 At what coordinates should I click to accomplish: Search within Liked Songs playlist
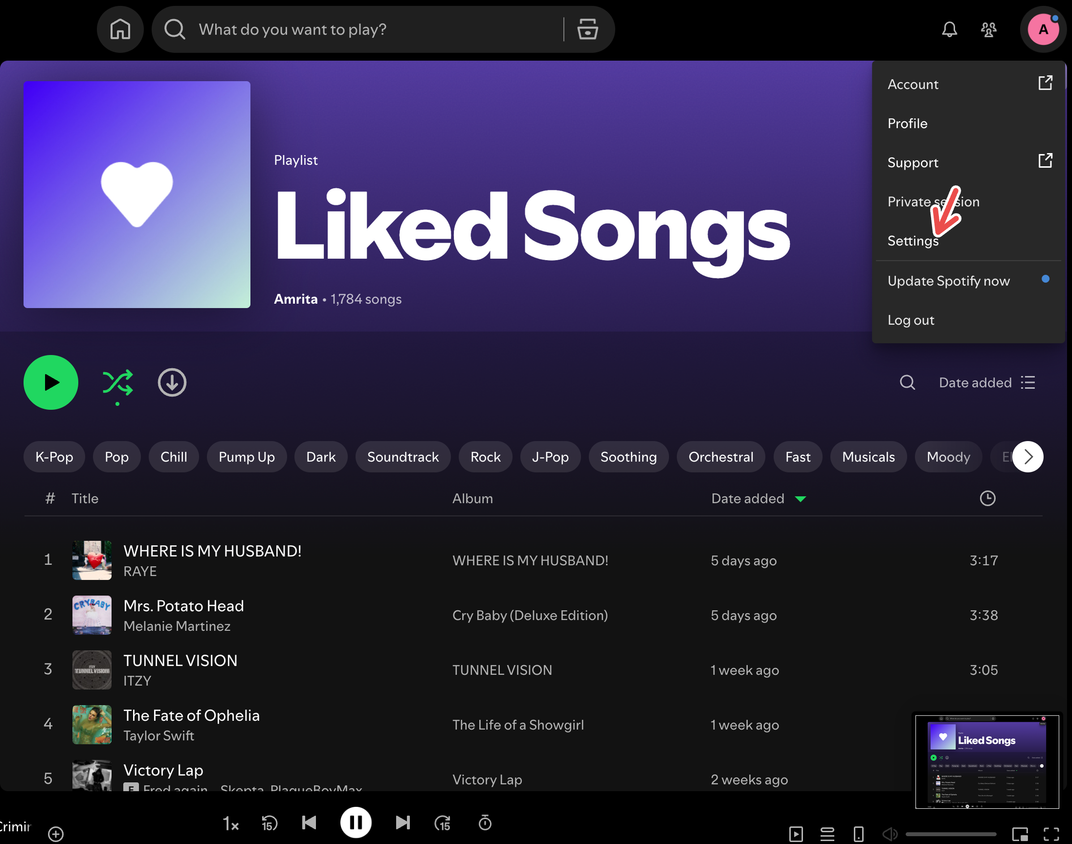[907, 382]
